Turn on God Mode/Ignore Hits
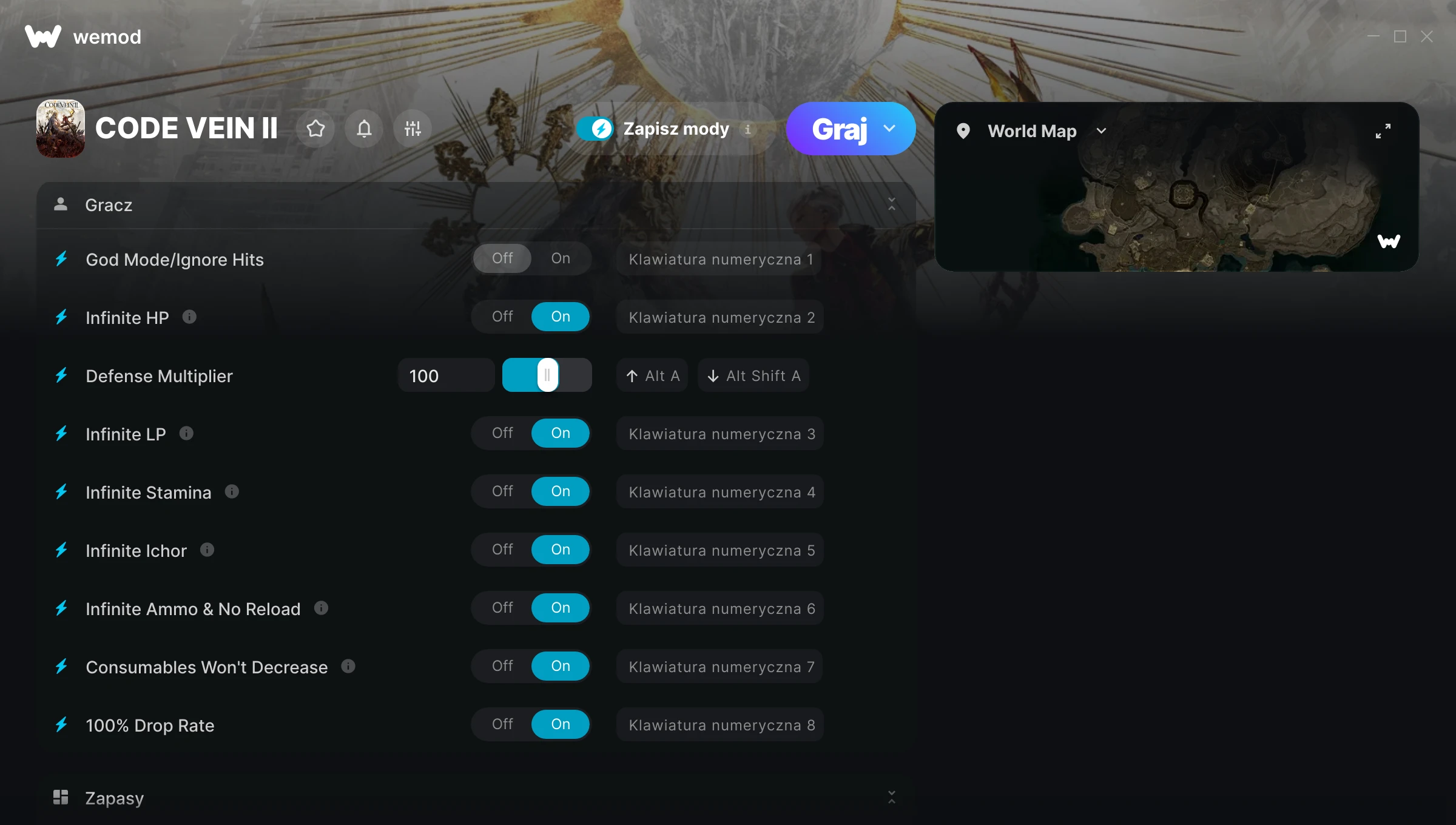Image resolution: width=1456 pixels, height=825 pixels. coord(561,258)
